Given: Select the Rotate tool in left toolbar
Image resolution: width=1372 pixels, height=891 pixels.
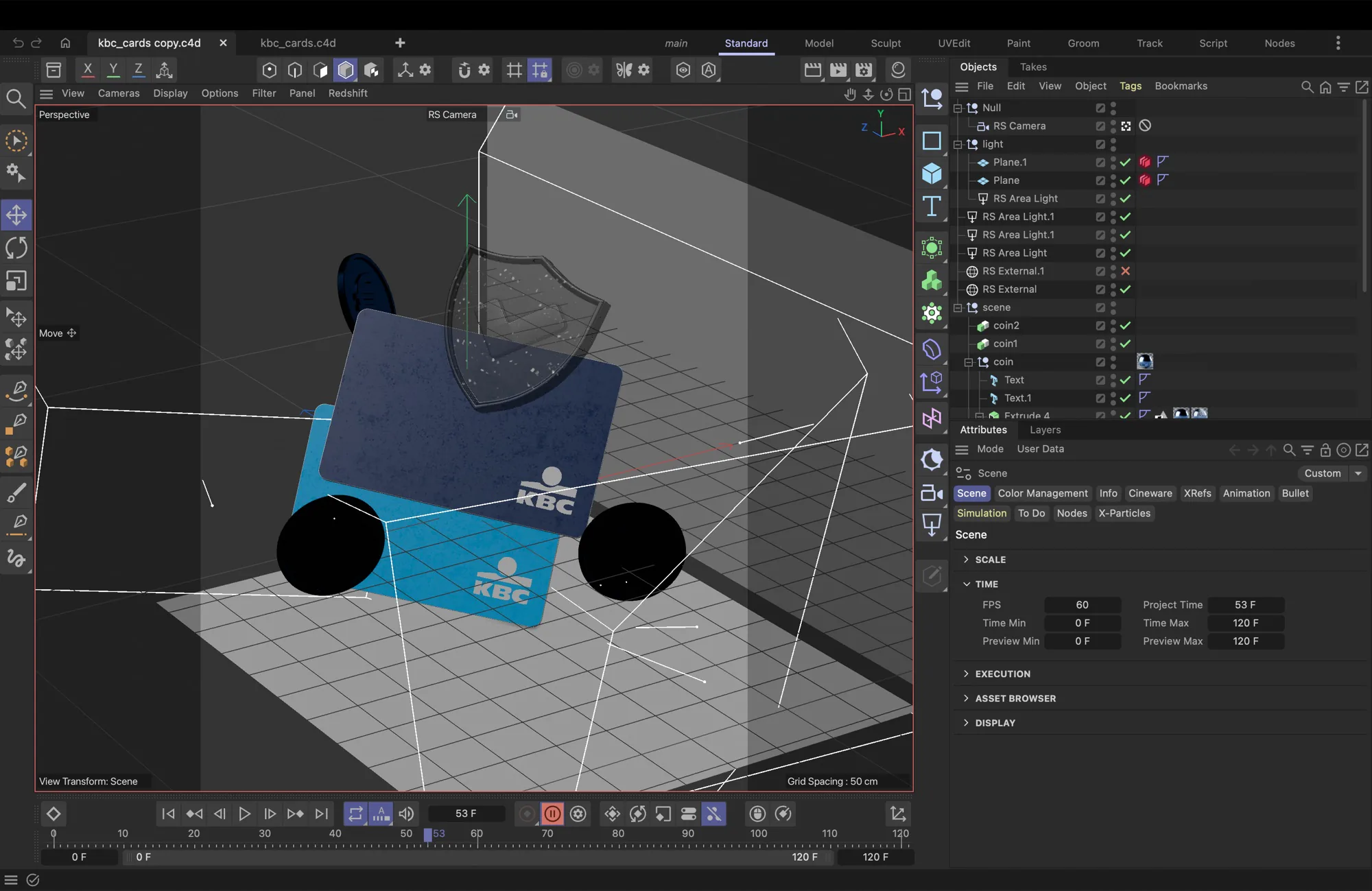Looking at the screenshot, I should (16, 248).
